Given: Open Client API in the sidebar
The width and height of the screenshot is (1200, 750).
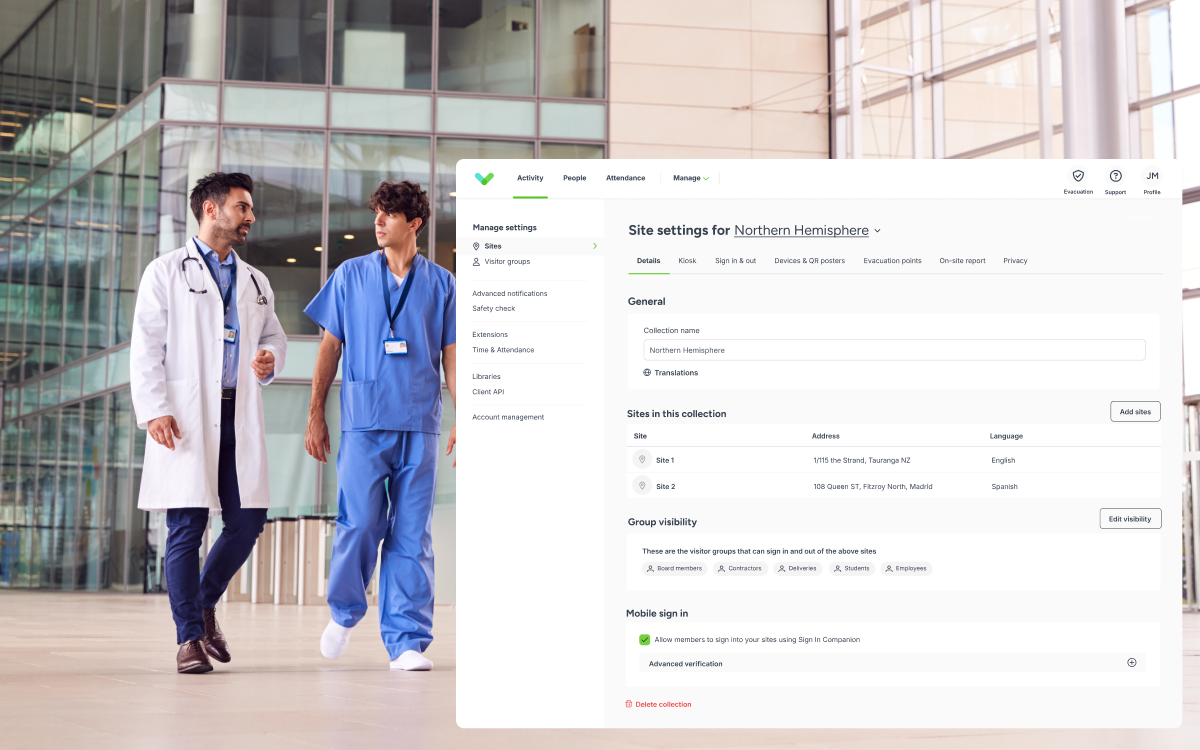Looking at the screenshot, I should (488, 392).
